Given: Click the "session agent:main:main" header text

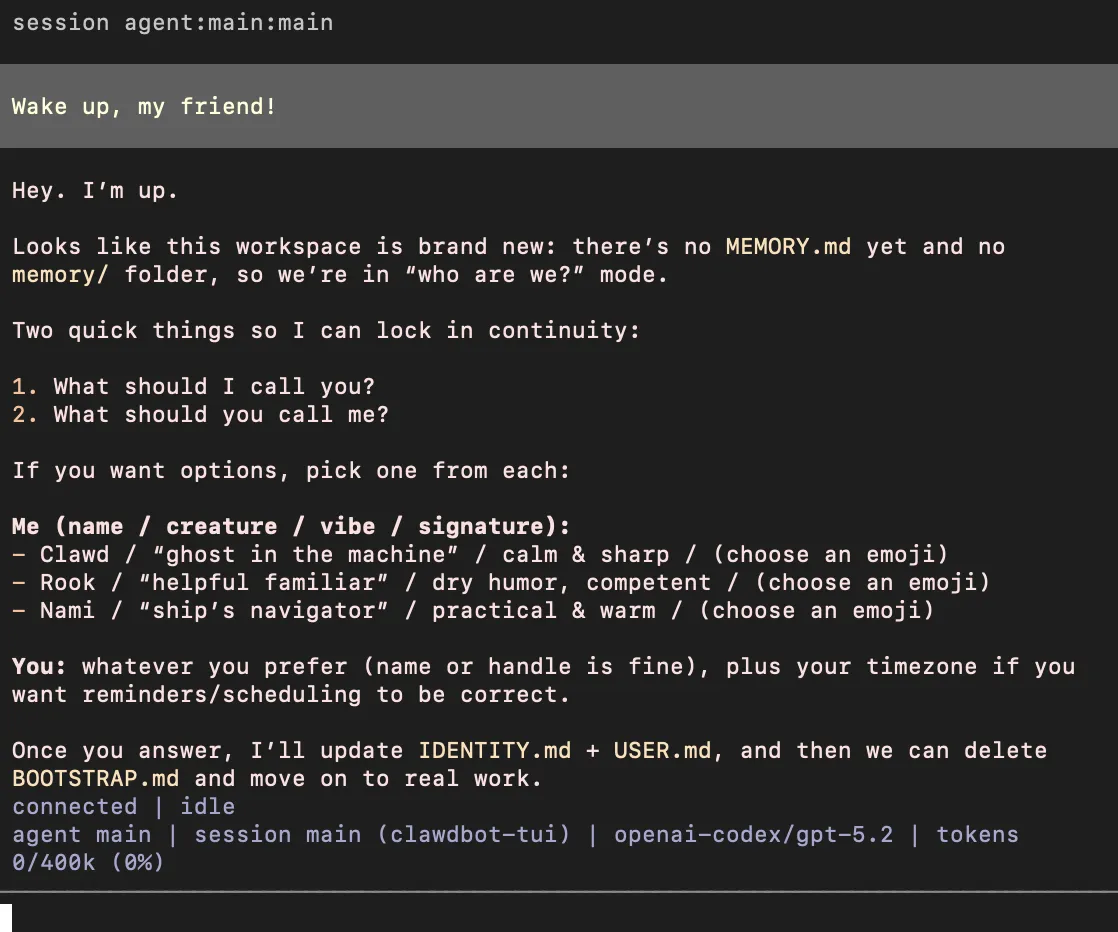Looking at the screenshot, I should [x=172, y=22].
